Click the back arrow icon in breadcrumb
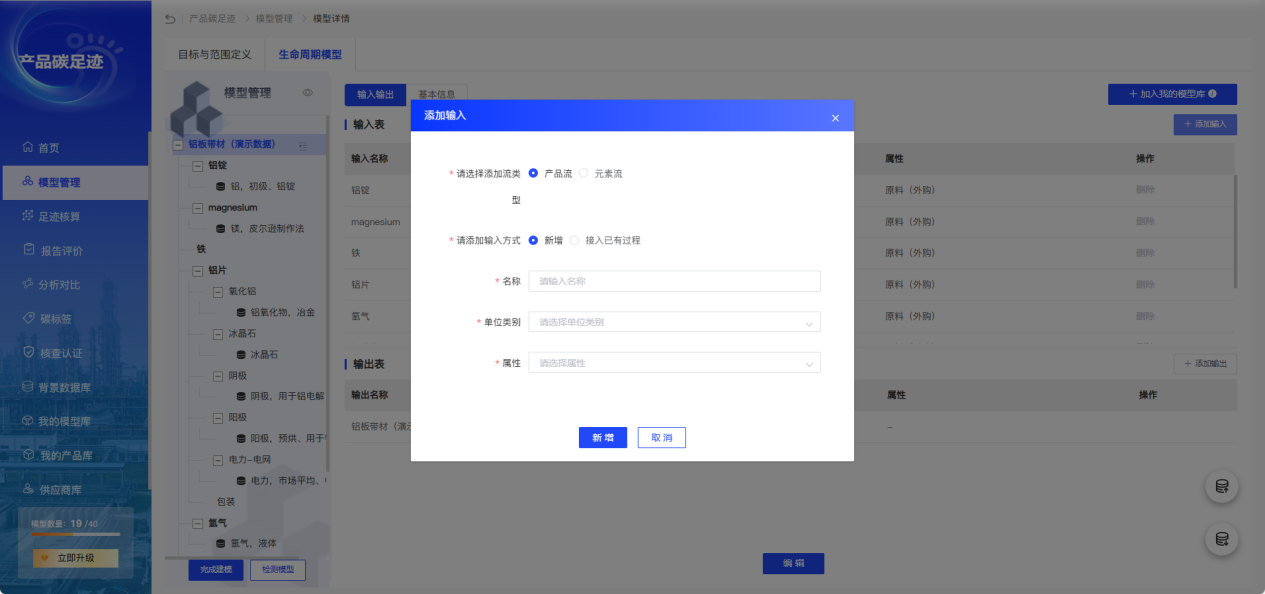 point(169,18)
